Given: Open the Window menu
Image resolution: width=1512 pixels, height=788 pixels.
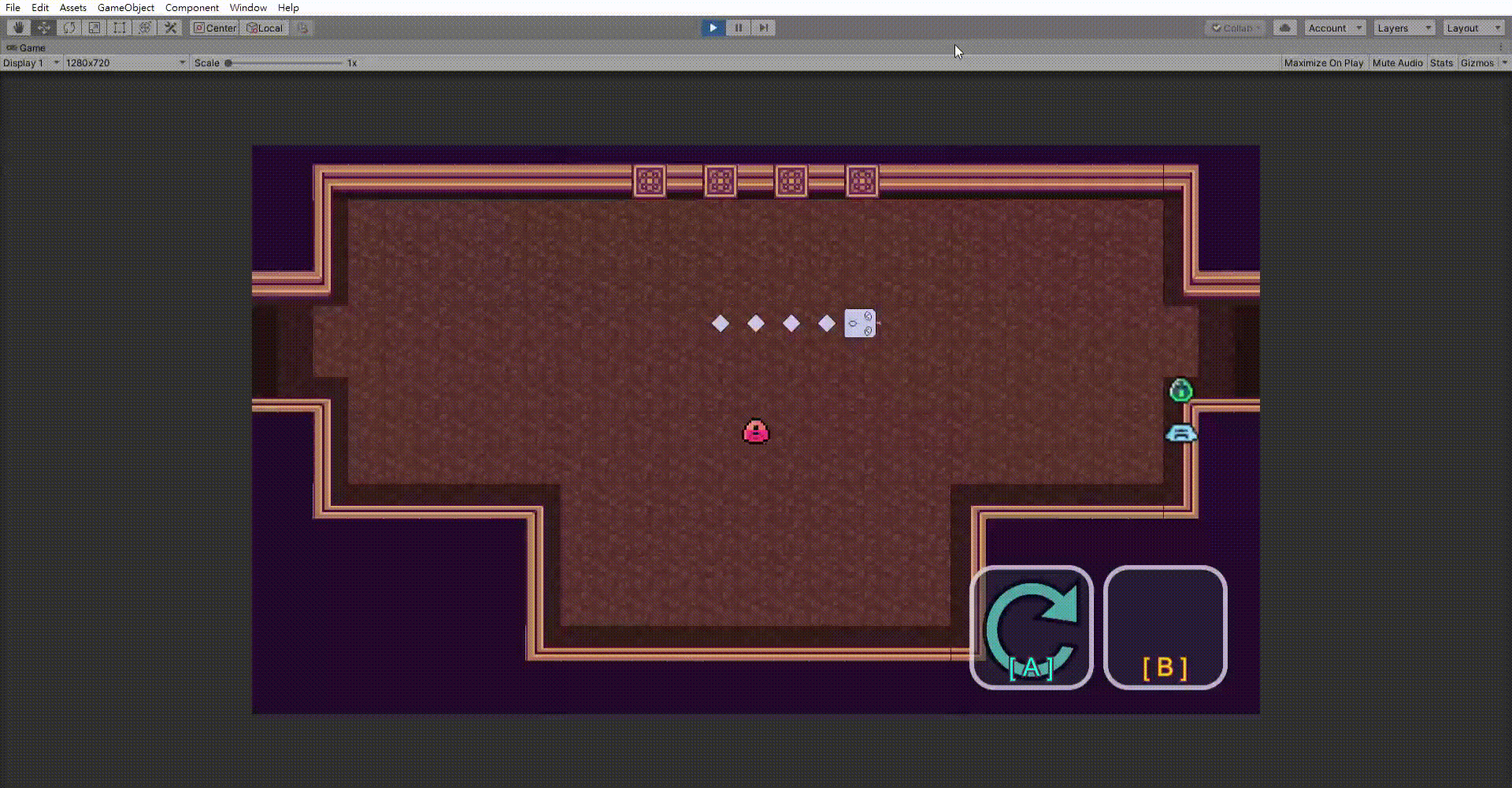Looking at the screenshot, I should 248,7.
